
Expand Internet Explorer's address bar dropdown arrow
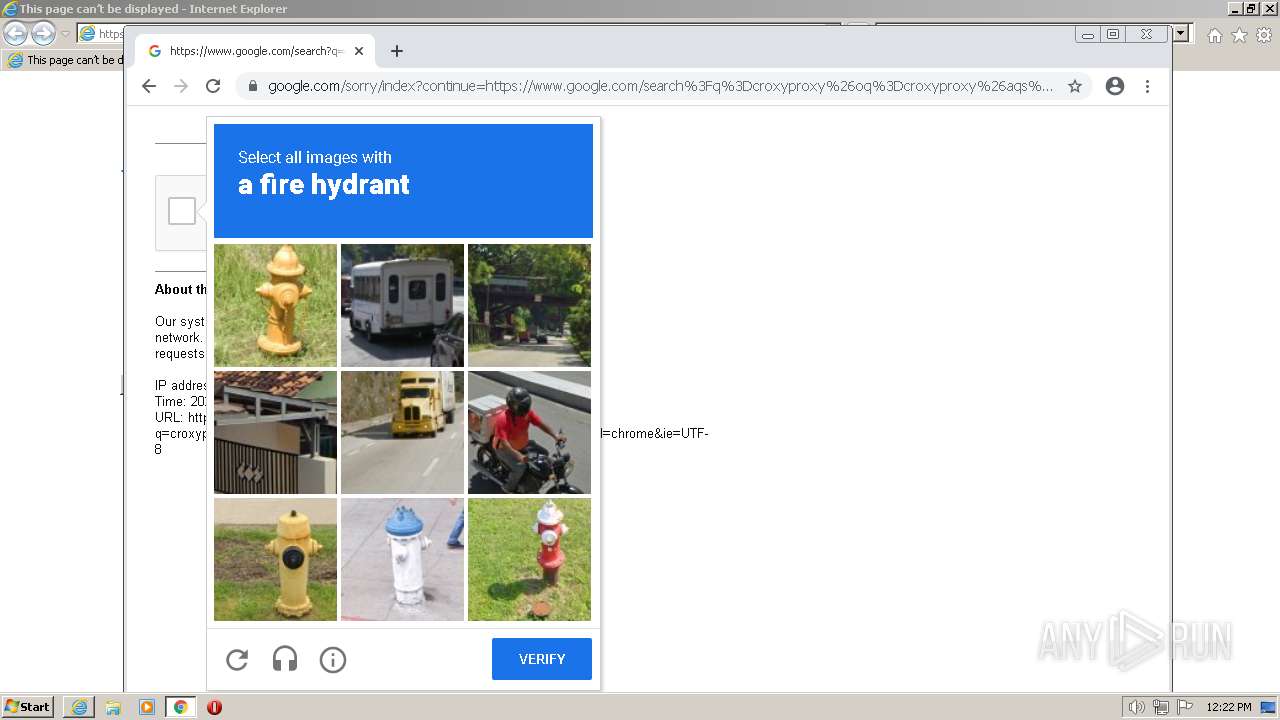coord(1181,33)
